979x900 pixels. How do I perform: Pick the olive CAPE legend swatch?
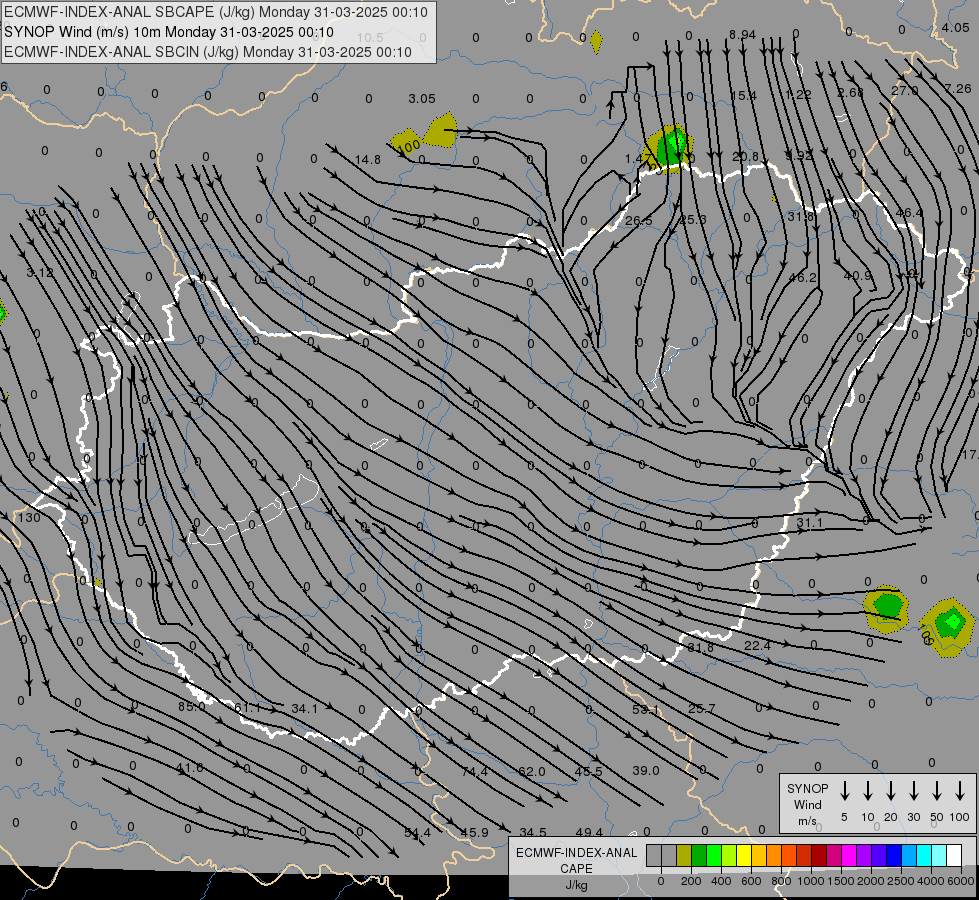coord(684,856)
